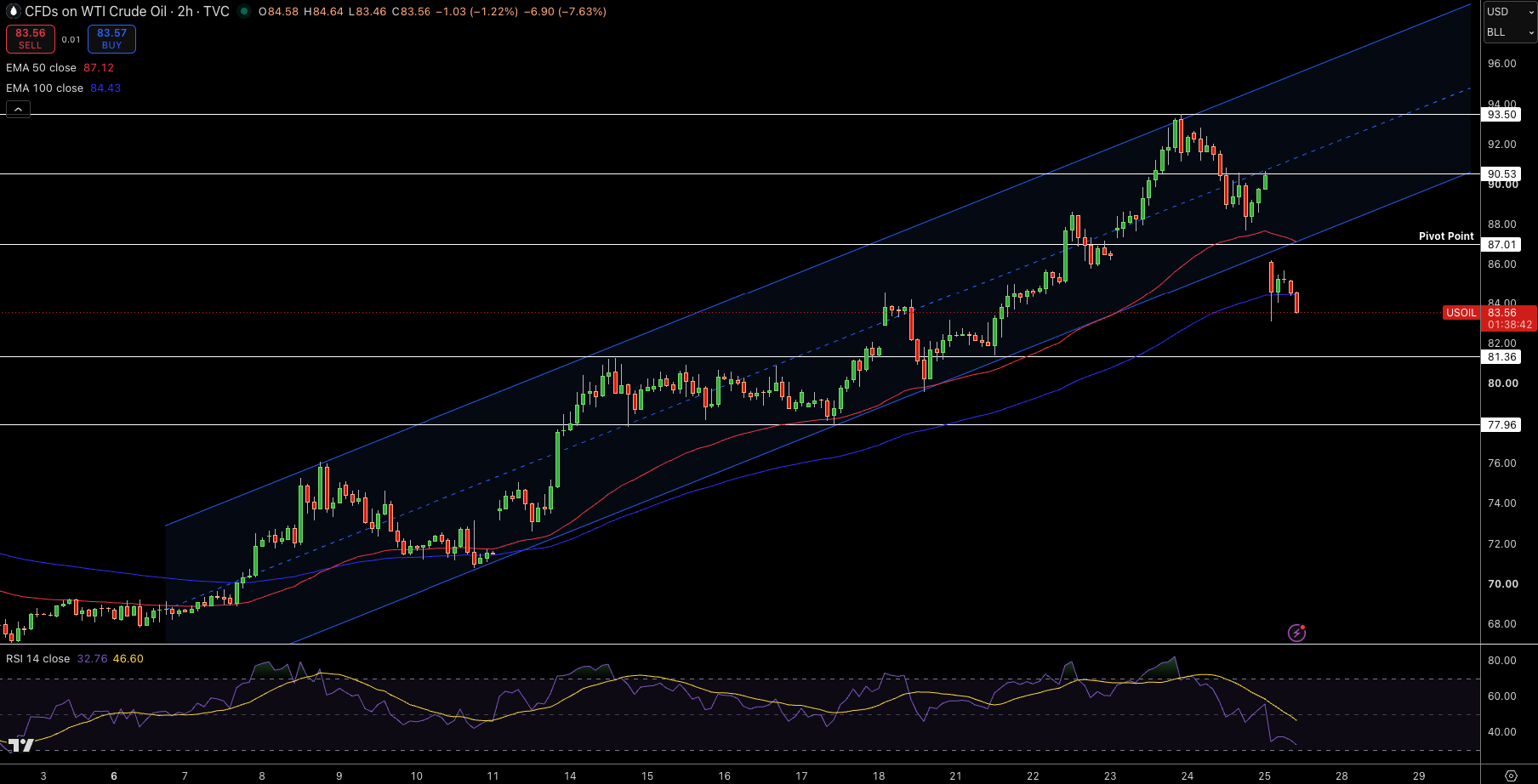
Task: Click the WTI Crude Oil symbol icon
Action: (x=13, y=11)
